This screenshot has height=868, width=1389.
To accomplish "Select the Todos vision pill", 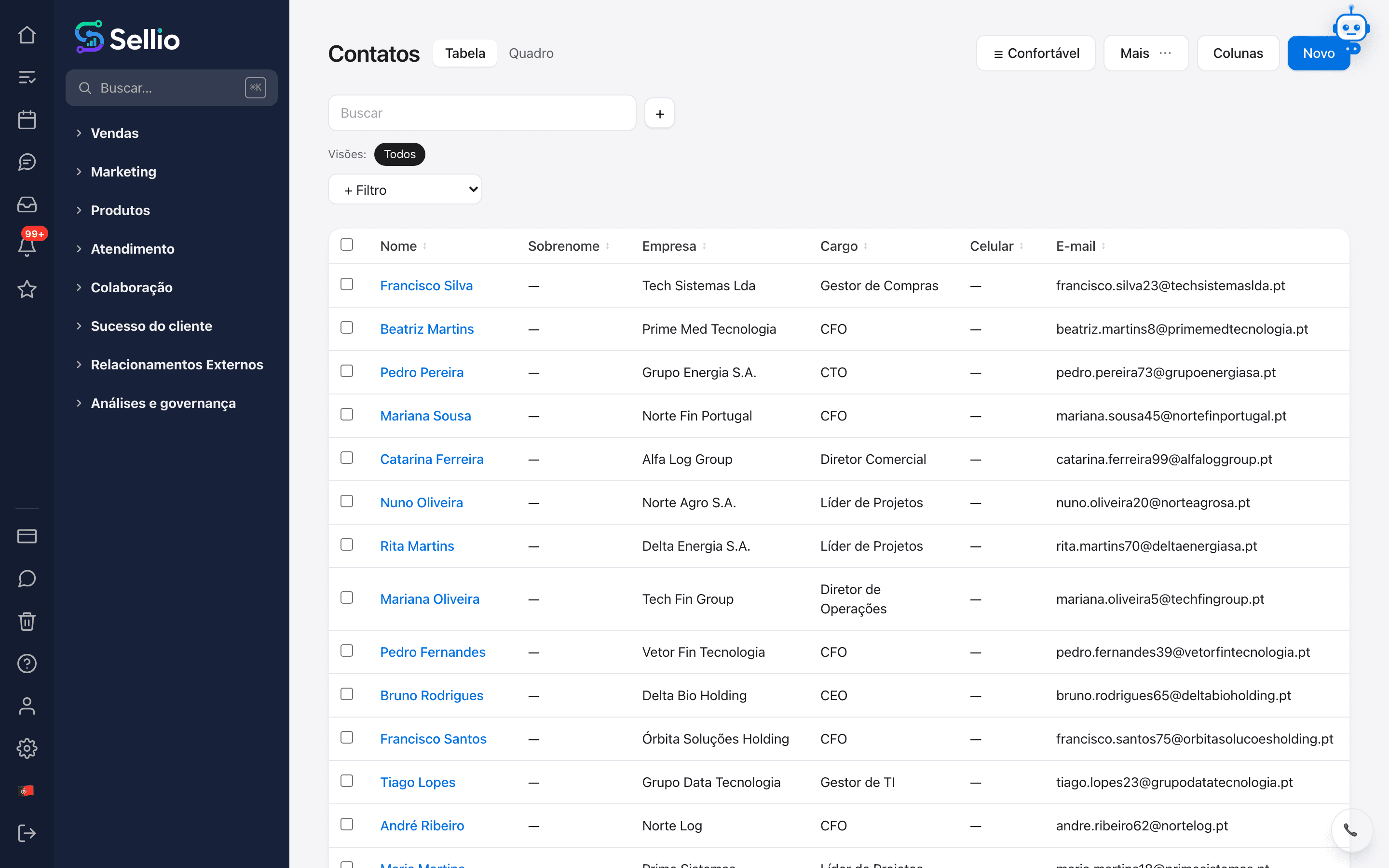I will (399, 154).
